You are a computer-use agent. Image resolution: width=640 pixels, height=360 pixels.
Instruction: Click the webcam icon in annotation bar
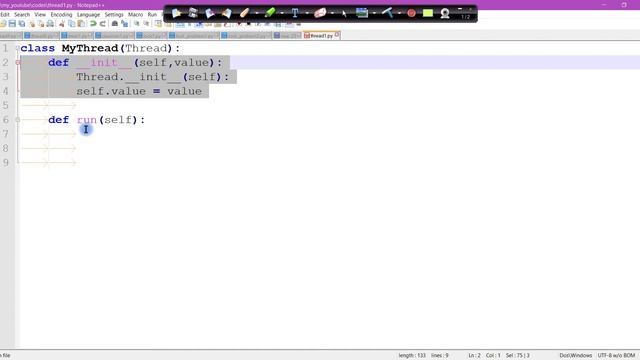445,13
